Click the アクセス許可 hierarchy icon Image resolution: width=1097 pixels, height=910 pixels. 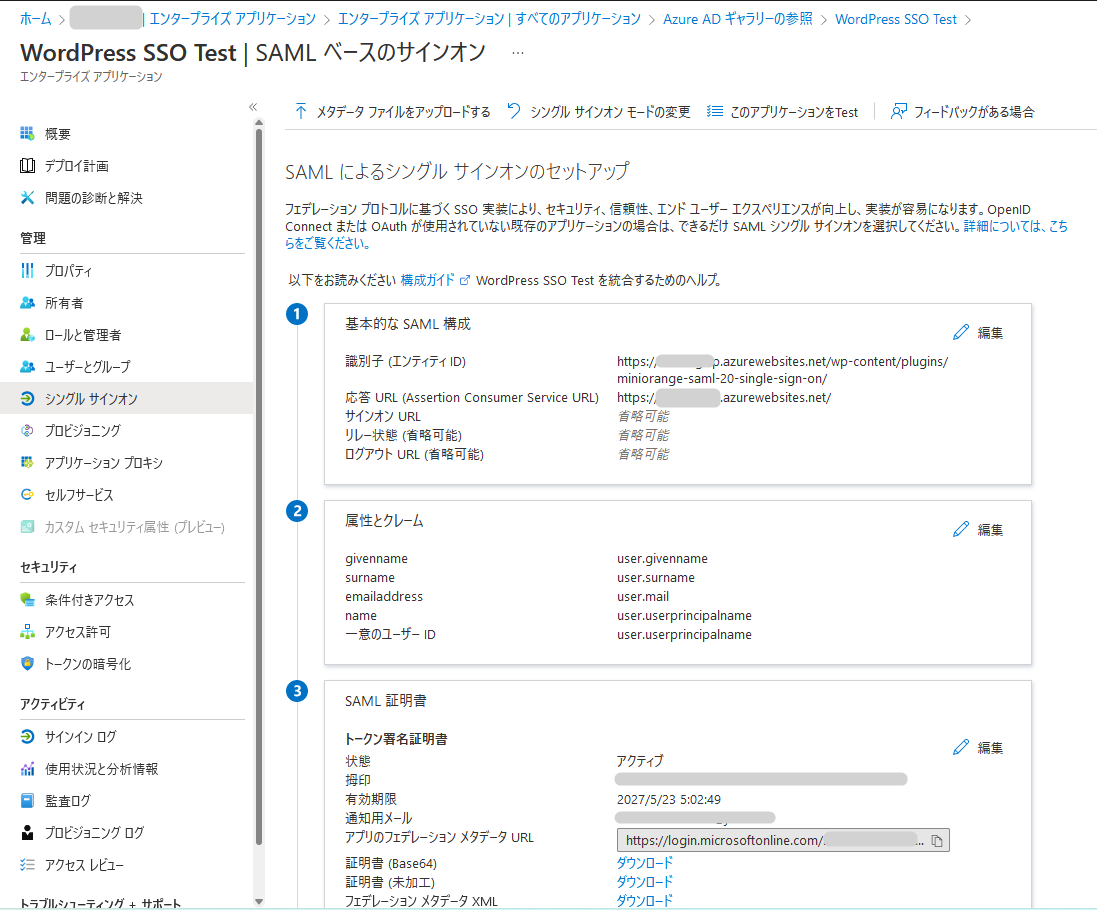pyautogui.click(x=27, y=632)
